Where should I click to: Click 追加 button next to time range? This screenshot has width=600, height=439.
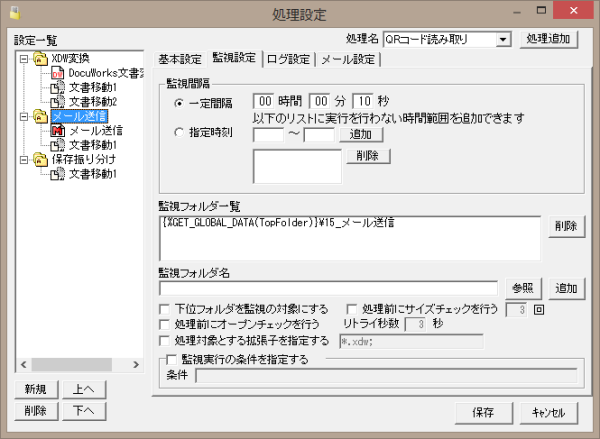click(x=361, y=135)
